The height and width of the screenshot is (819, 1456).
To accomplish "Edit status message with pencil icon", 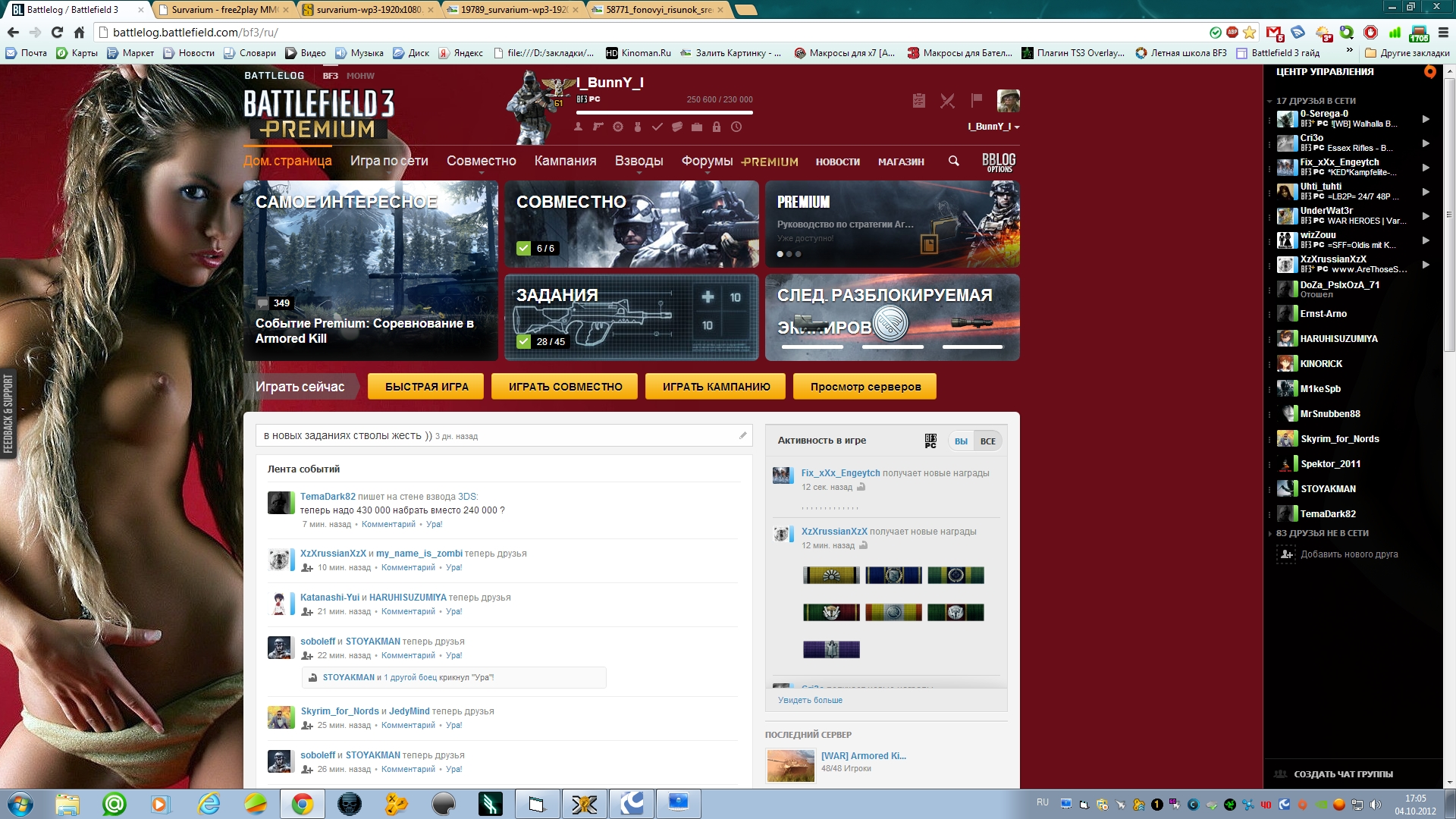I will [x=742, y=435].
